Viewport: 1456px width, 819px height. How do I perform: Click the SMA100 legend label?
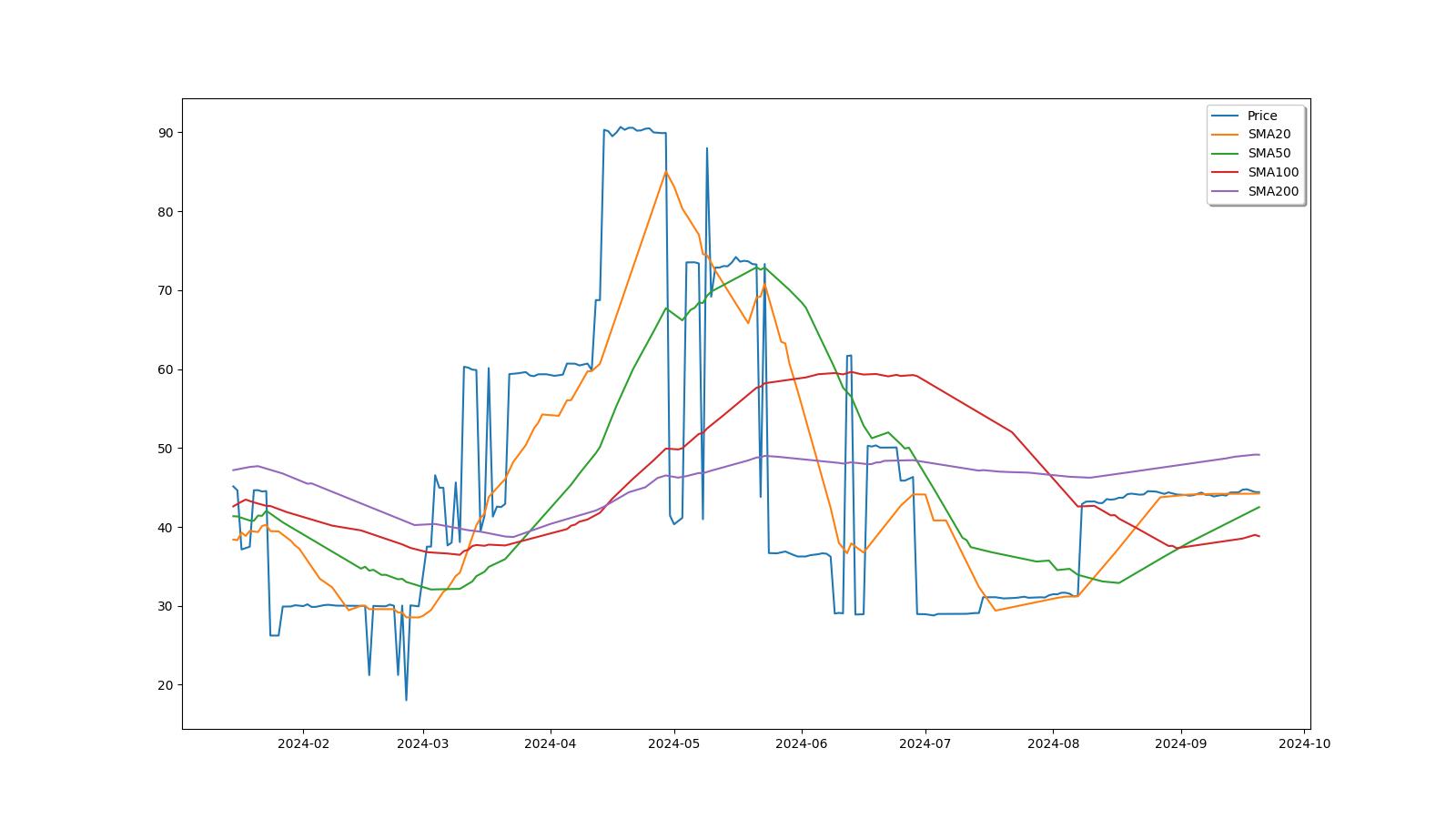(x=1273, y=173)
